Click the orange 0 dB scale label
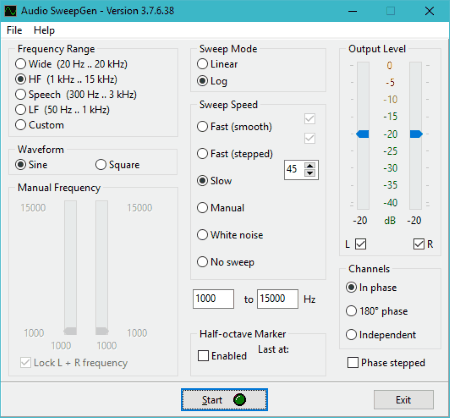This screenshot has height=418, width=450. 389,65
